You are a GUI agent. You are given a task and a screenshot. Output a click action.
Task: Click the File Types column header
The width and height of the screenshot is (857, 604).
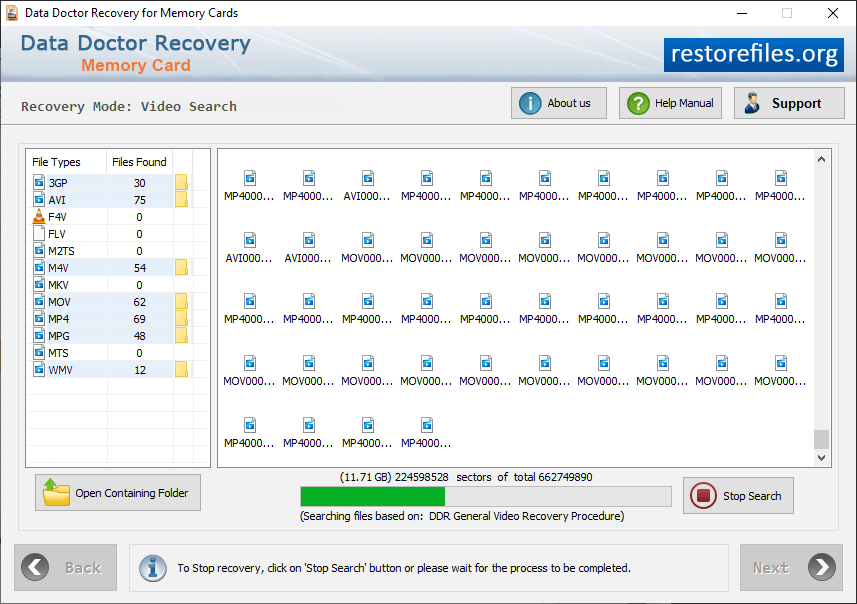56,162
